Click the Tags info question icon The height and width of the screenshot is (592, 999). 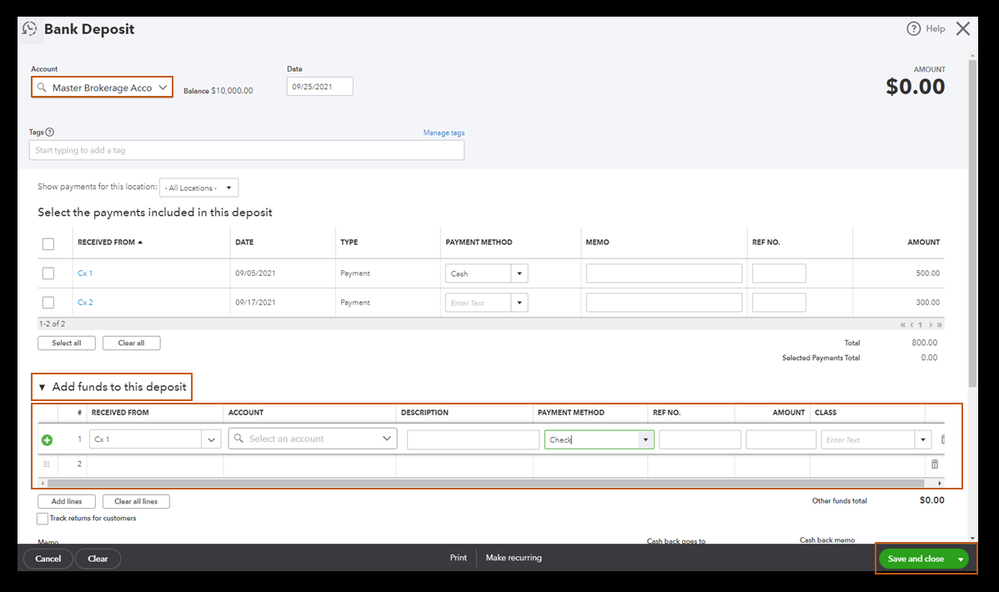50,132
